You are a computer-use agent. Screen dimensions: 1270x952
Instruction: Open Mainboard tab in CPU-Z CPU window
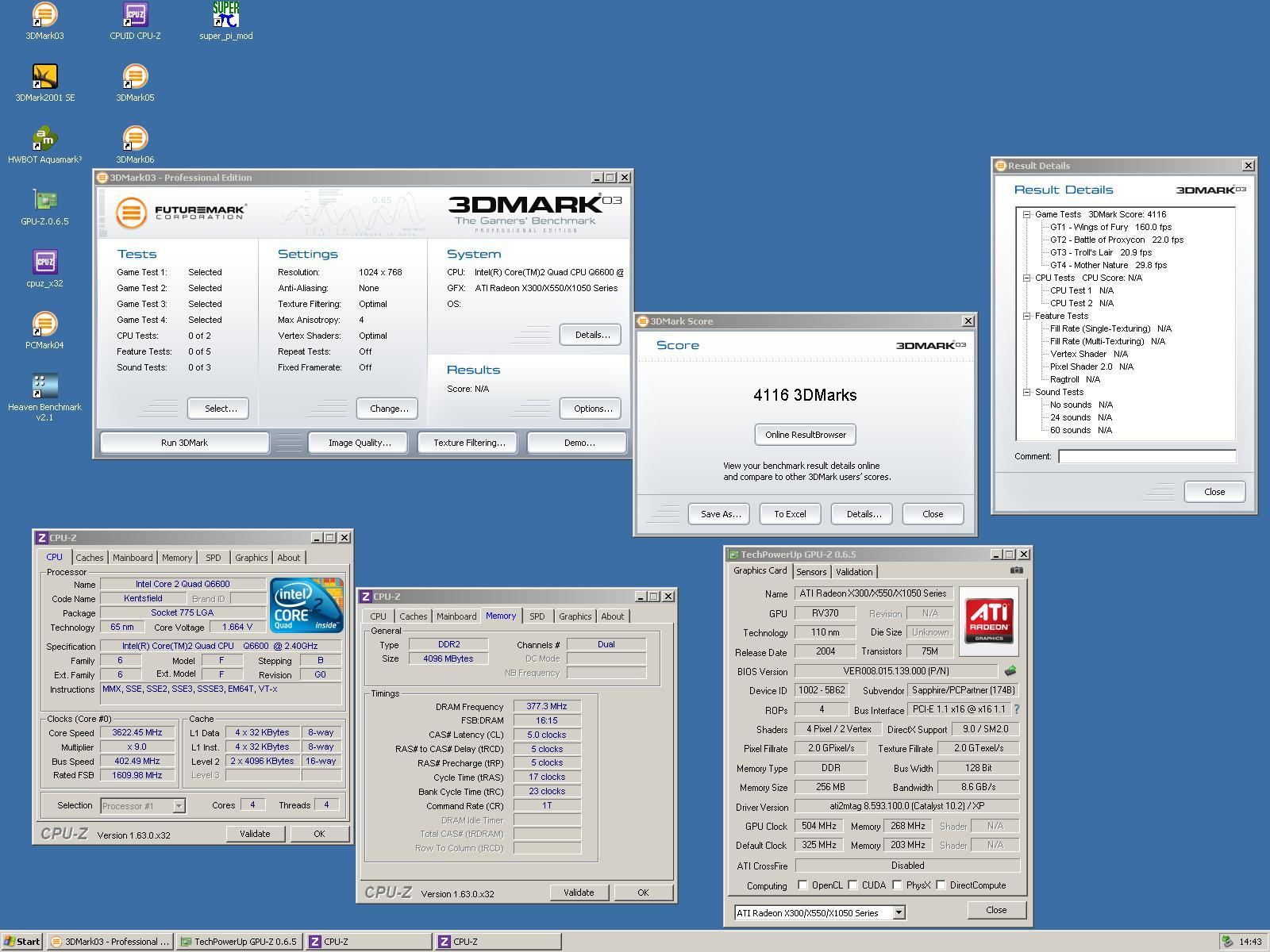tap(133, 558)
